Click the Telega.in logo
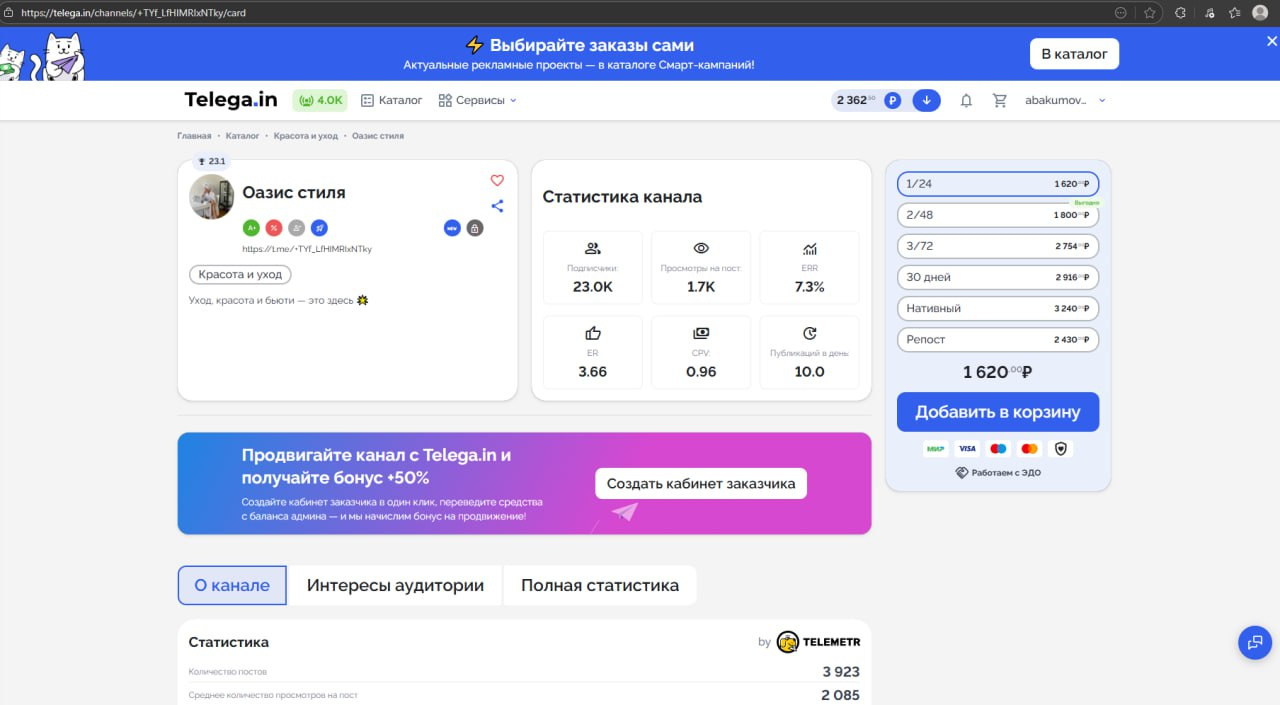This screenshot has height=705, width=1280. coord(231,100)
